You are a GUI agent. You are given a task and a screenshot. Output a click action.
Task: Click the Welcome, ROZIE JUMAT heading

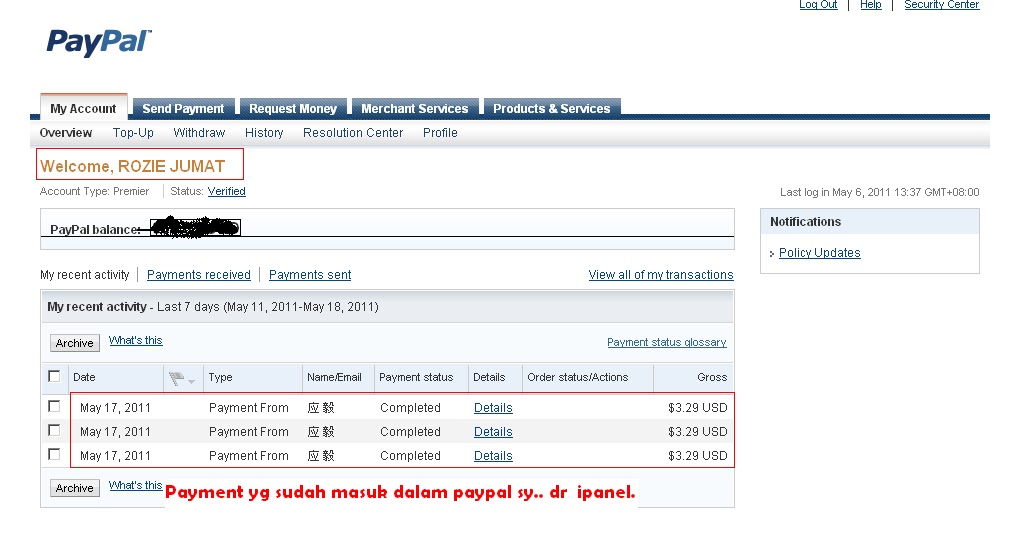coord(133,166)
